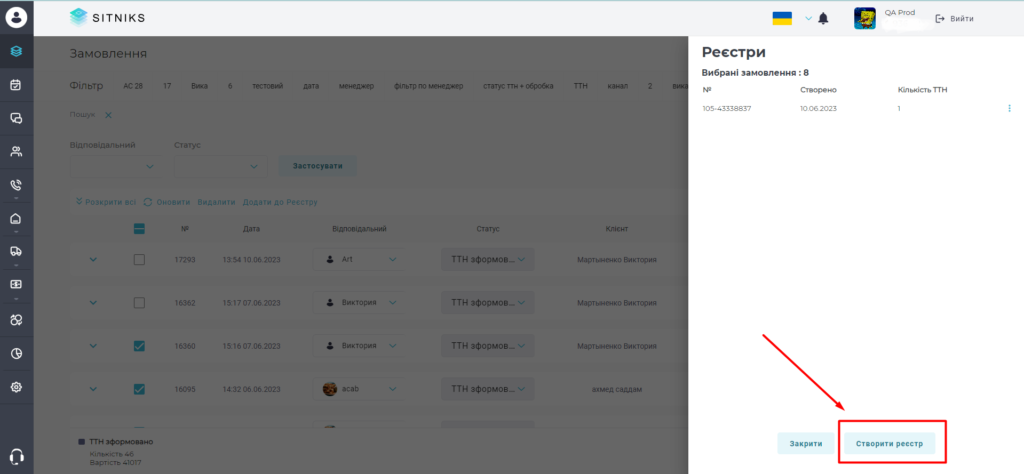This screenshot has height=474, width=1024.
Task: Expand order 16360 row chevron
Action: click(93, 346)
